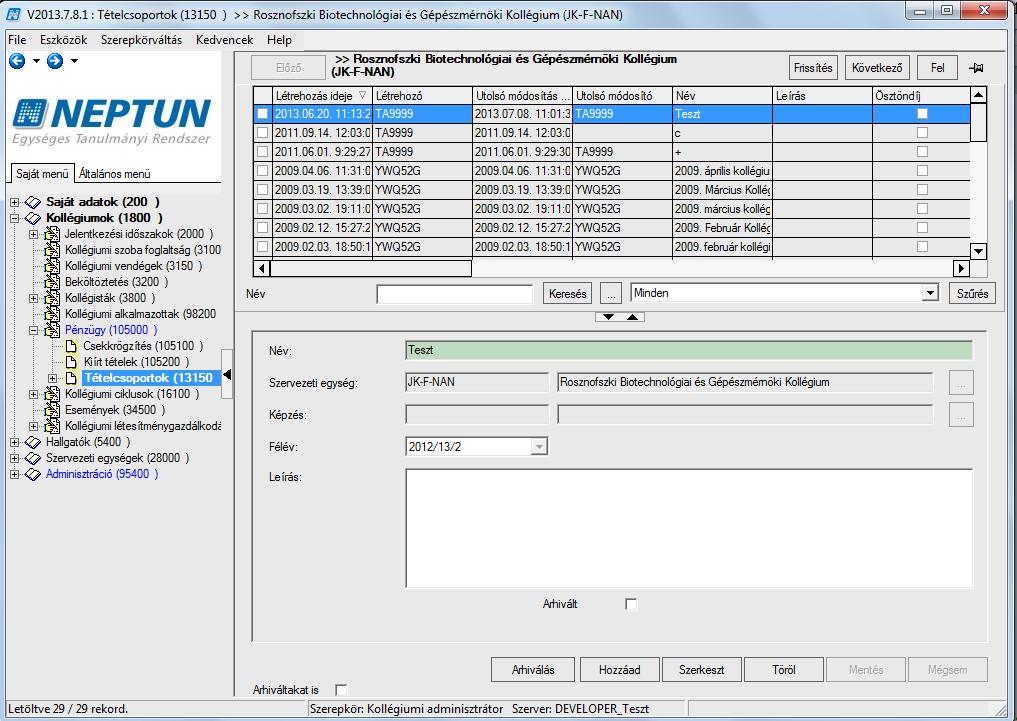Click the Frissítés button
This screenshot has height=721, width=1017.
click(x=813, y=68)
